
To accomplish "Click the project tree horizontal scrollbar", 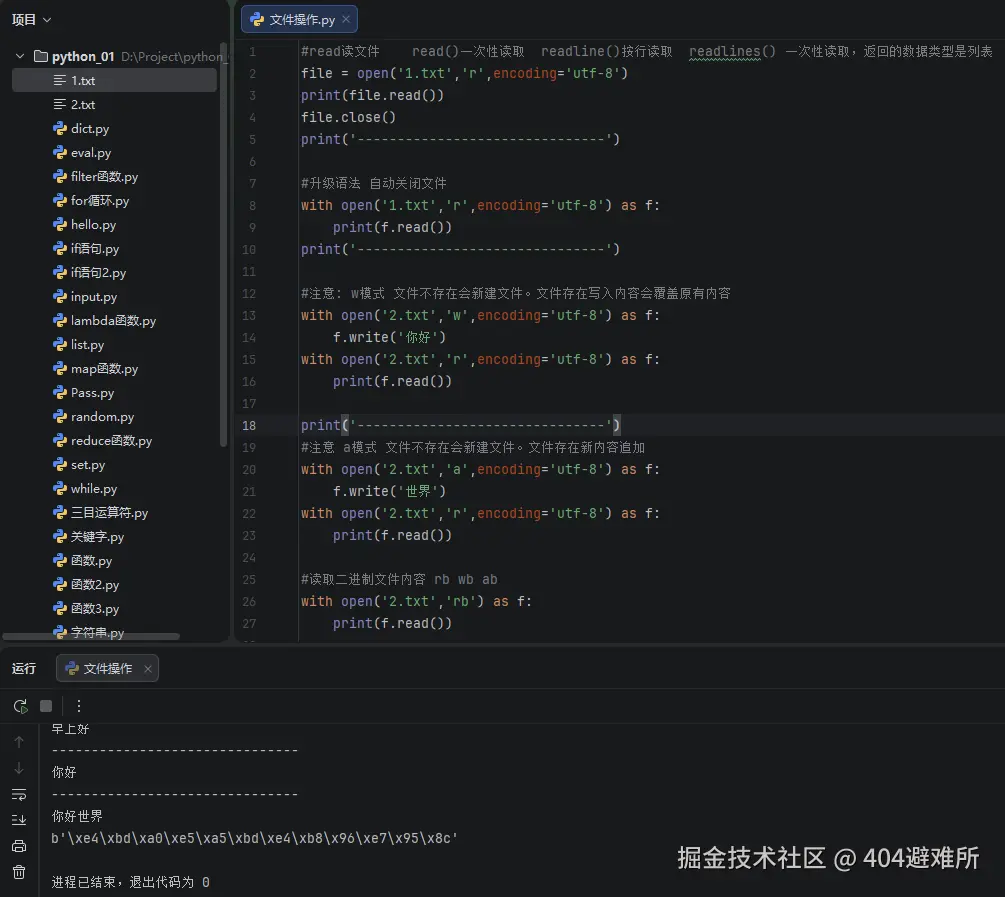I will [x=91, y=636].
